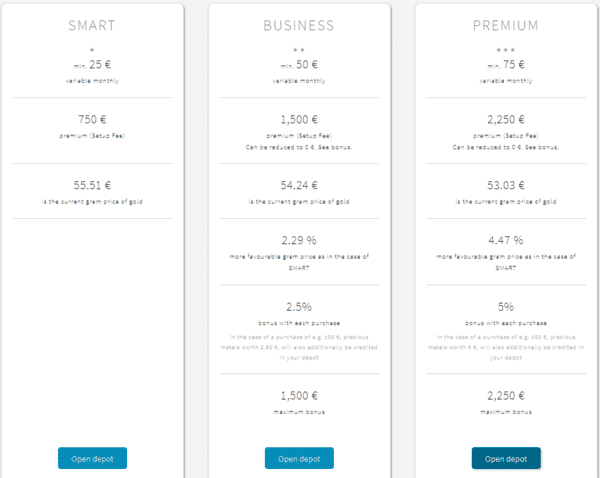Screen dimensions: 600x478
Task: Click the 5% purchase bonus value
Action: 506,307
